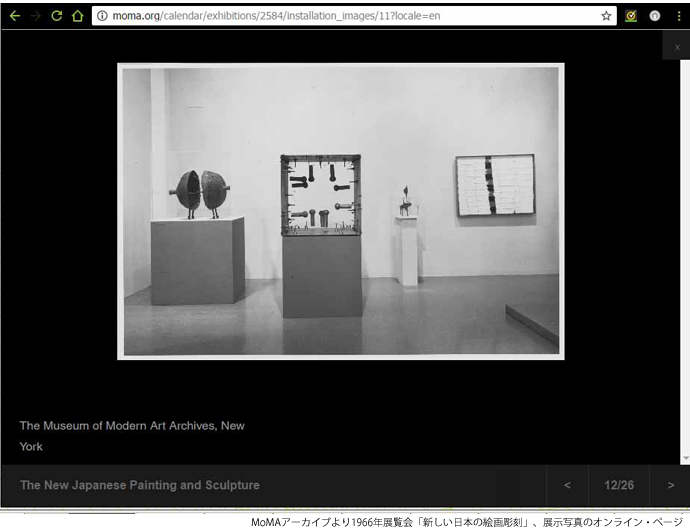The image size is (690, 531).
Task: Click the yellow-green extension icon
Action: 631,16
